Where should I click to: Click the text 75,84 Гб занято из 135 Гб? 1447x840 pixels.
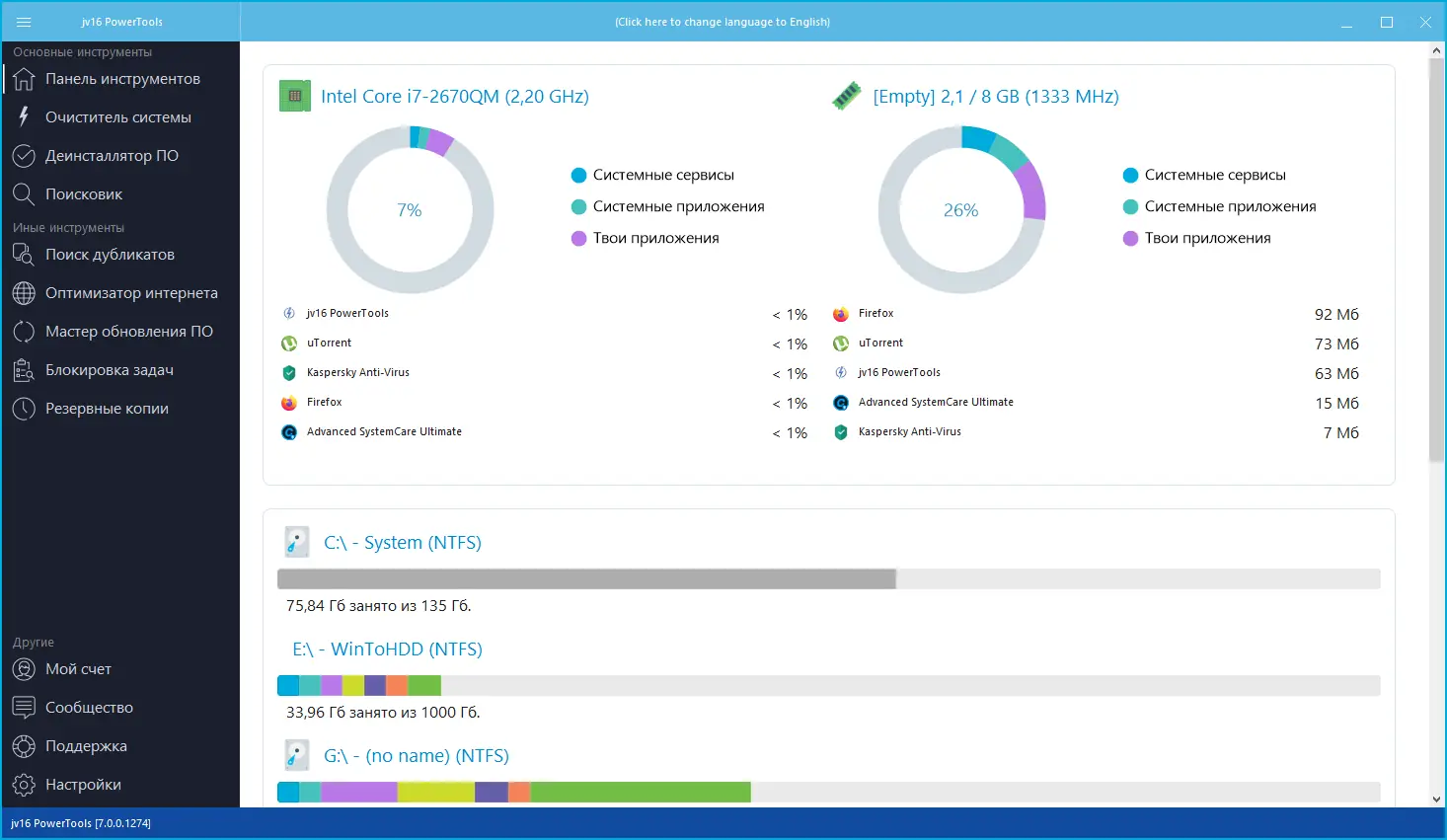coord(379,606)
